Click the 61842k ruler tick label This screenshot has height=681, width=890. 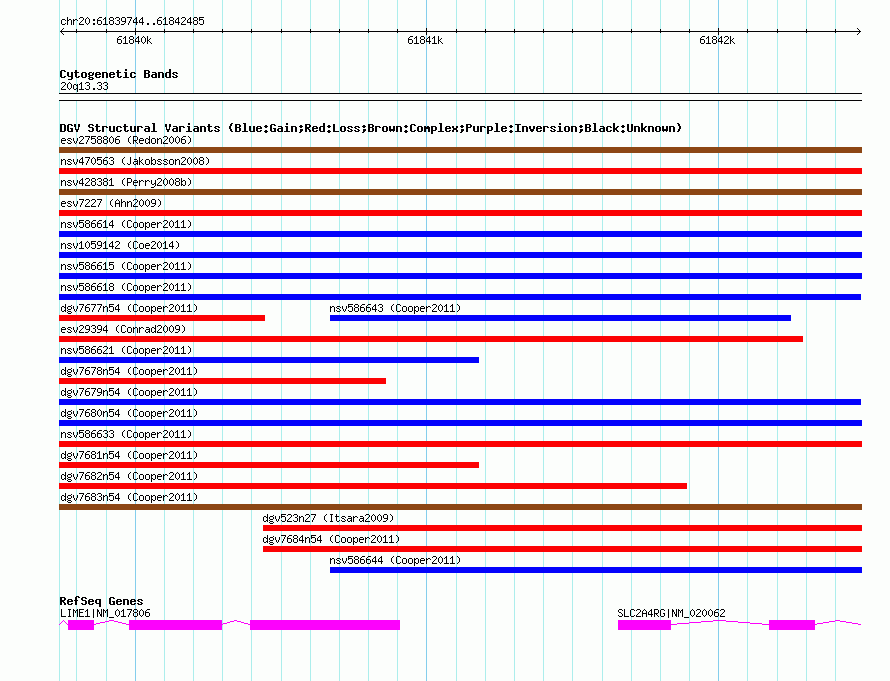[x=717, y=40]
